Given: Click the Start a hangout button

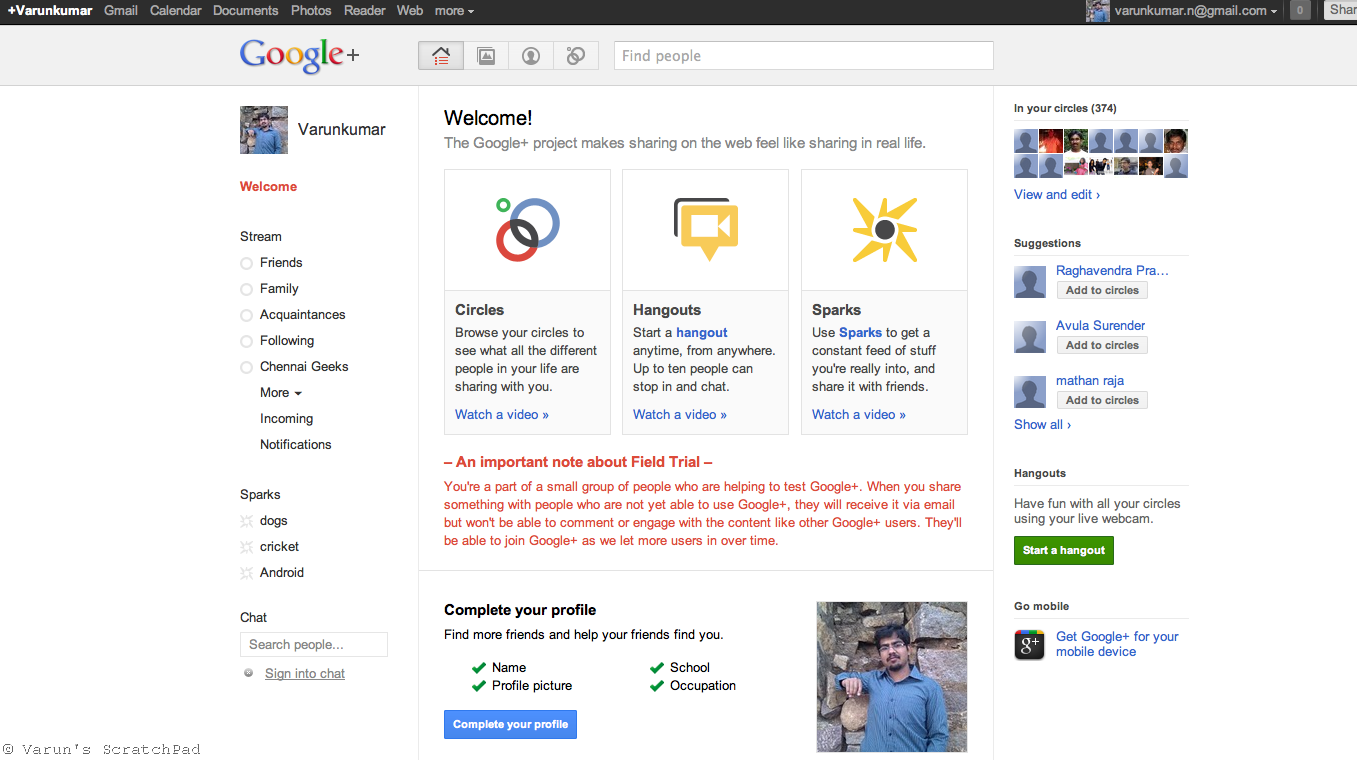Looking at the screenshot, I should click(1063, 550).
